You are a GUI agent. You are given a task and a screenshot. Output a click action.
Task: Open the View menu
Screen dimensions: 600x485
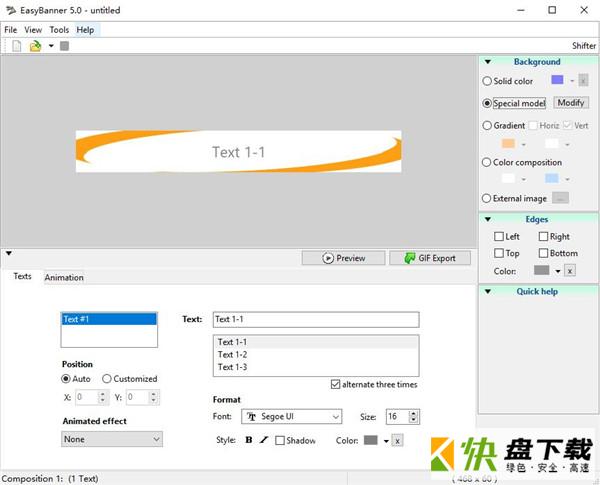coord(33,30)
